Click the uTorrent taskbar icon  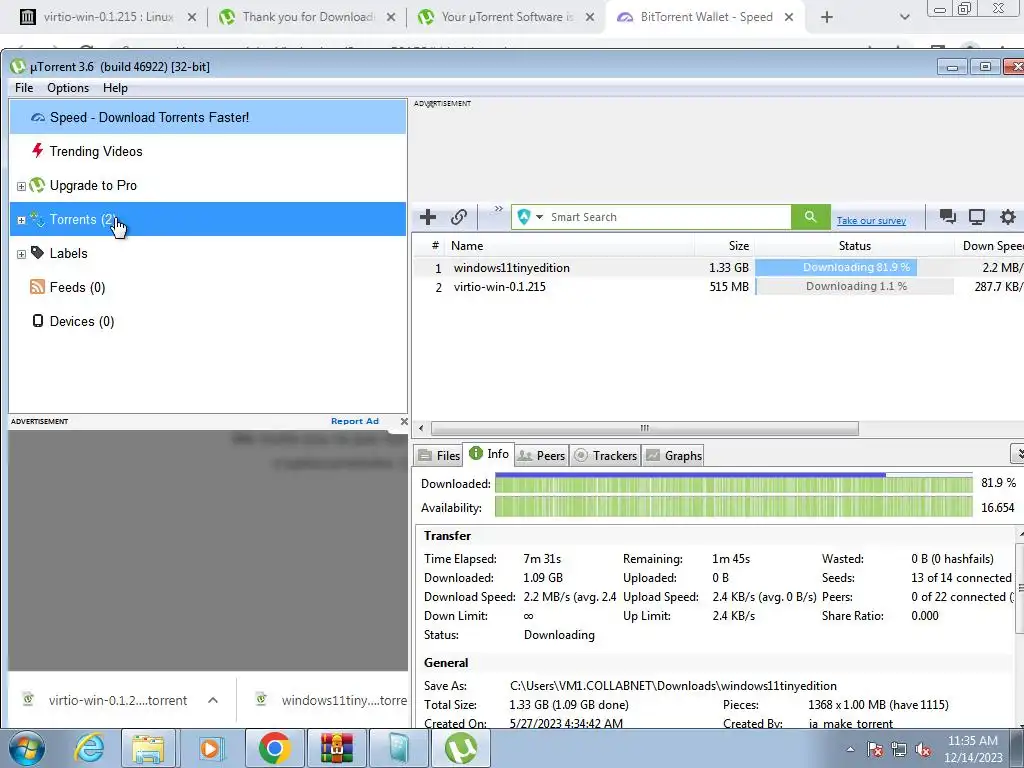click(460, 748)
